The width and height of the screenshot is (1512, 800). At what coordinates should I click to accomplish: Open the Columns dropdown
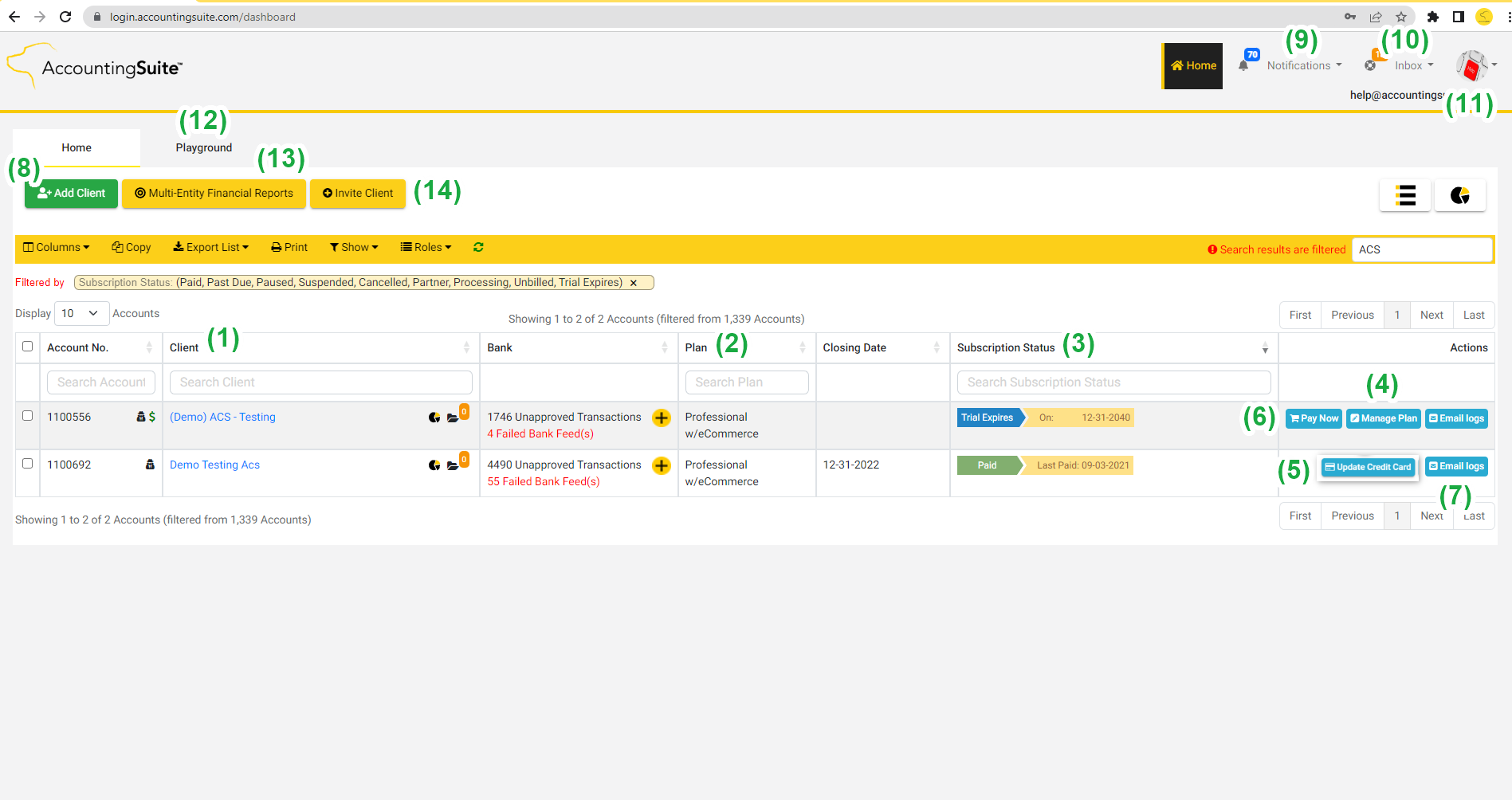tap(57, 247)
